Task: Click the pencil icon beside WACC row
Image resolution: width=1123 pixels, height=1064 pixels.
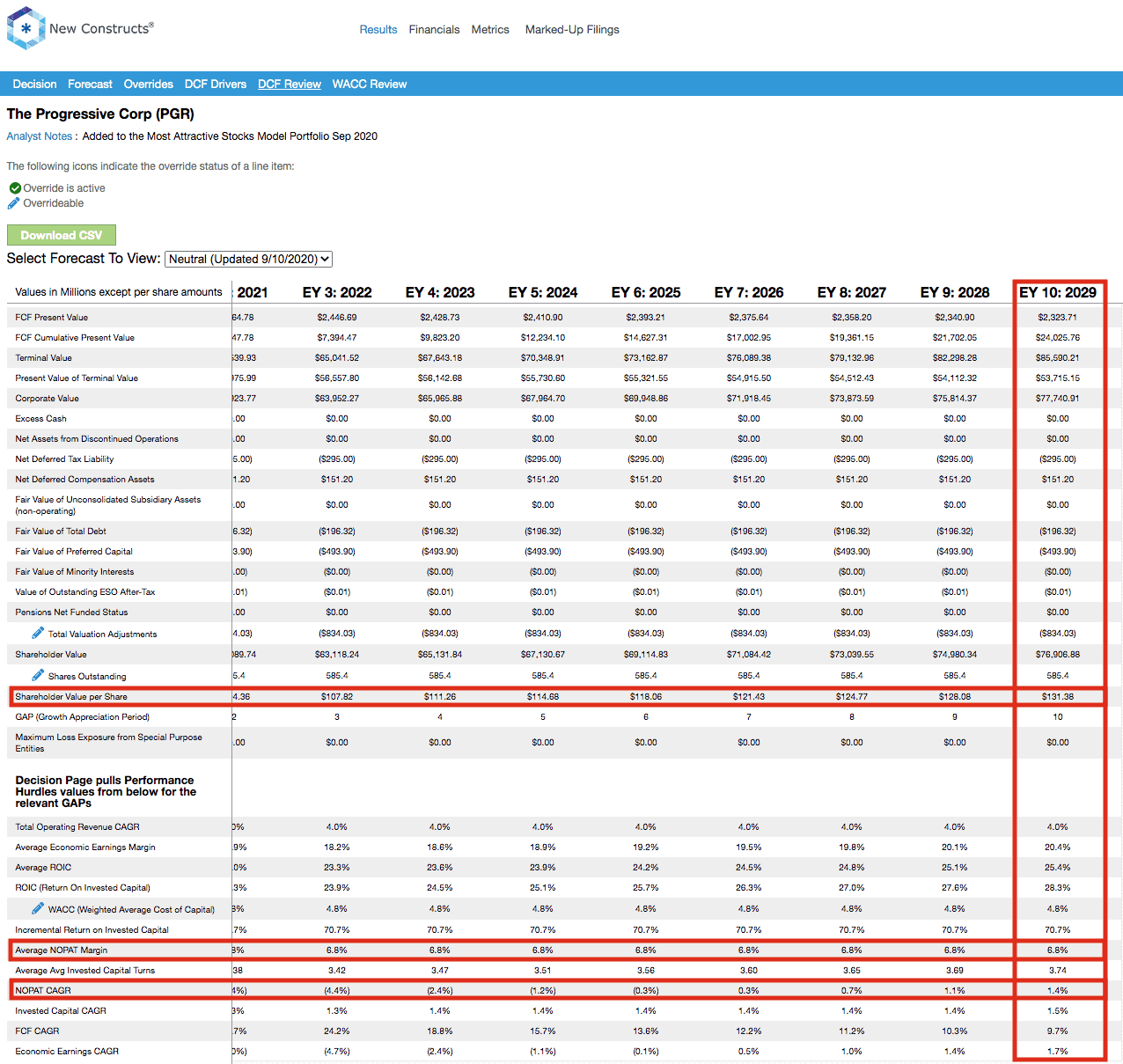Action: pyautogui.click(x=38, y=908)
